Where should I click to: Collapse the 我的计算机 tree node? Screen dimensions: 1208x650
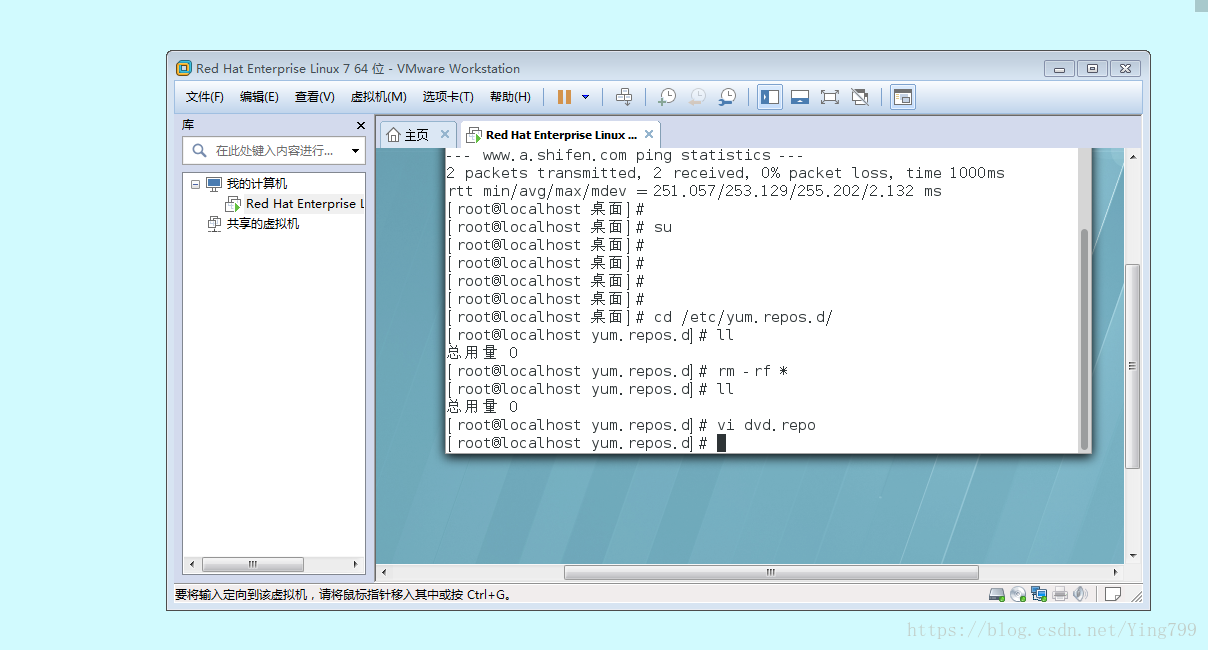pyautogui.click(x=196, y=184)
